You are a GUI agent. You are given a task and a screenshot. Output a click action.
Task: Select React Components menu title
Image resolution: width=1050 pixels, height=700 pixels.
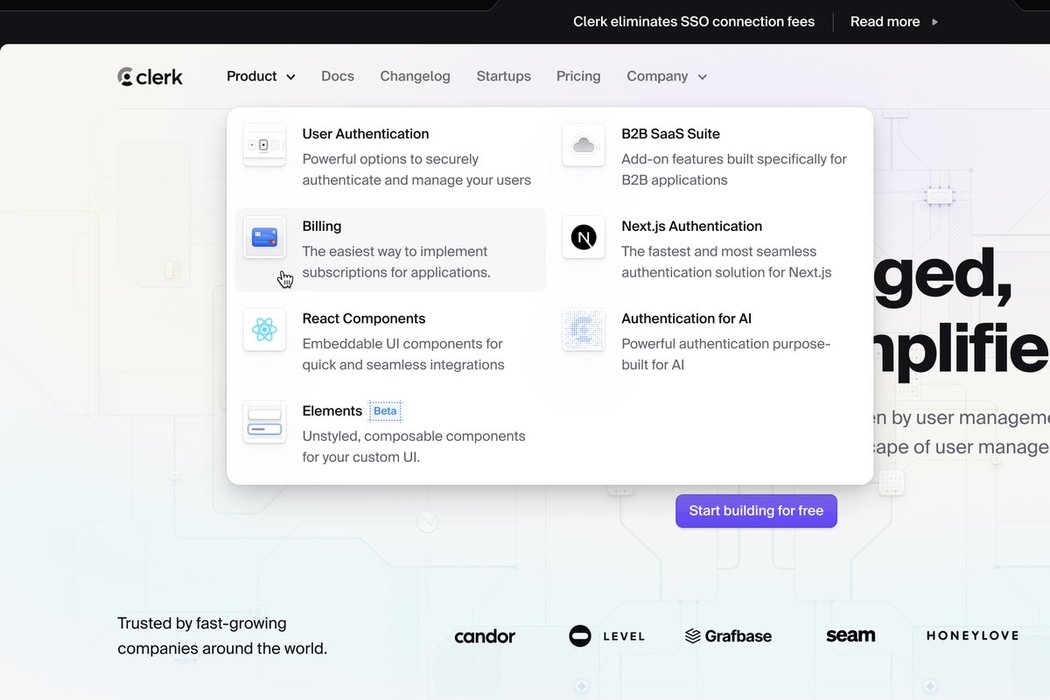(364, 319)
